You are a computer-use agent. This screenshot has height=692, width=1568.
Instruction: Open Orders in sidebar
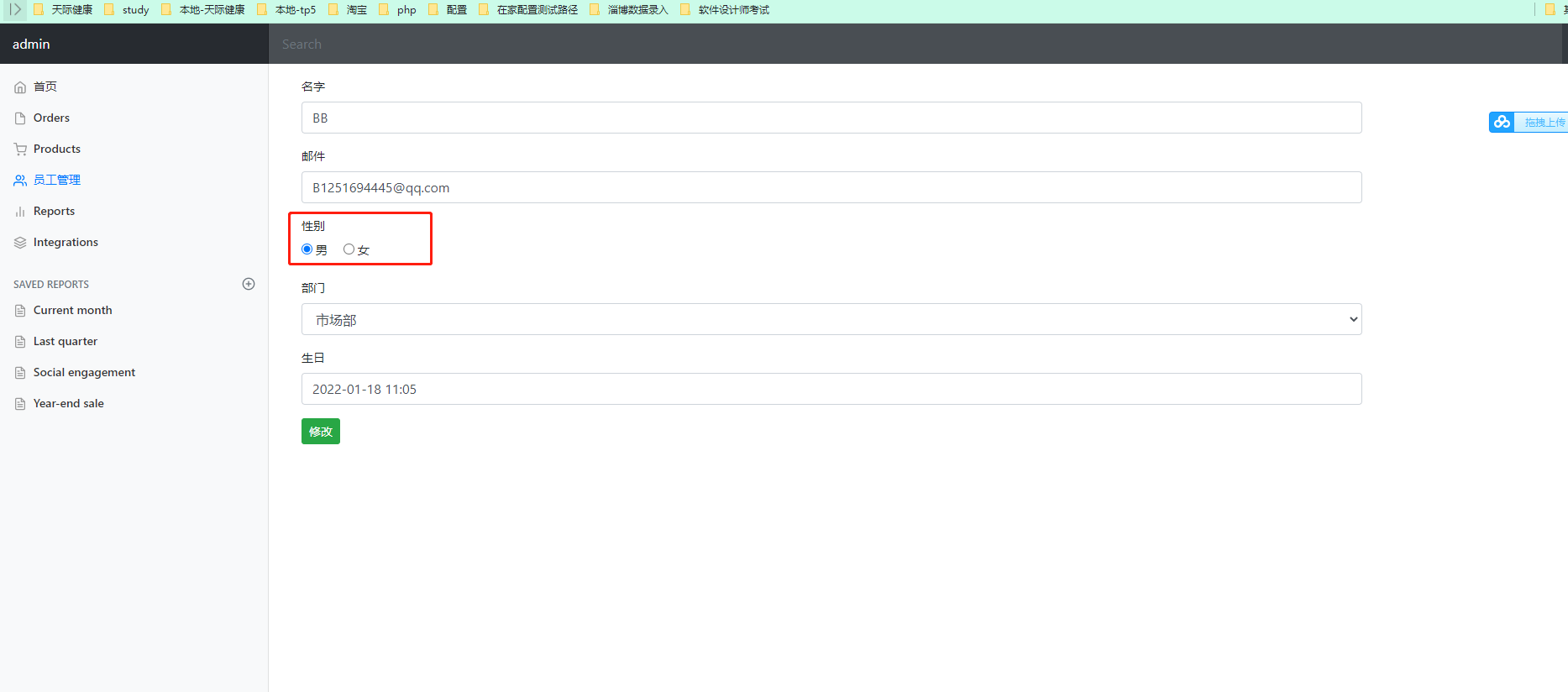[x=51, y=118]
